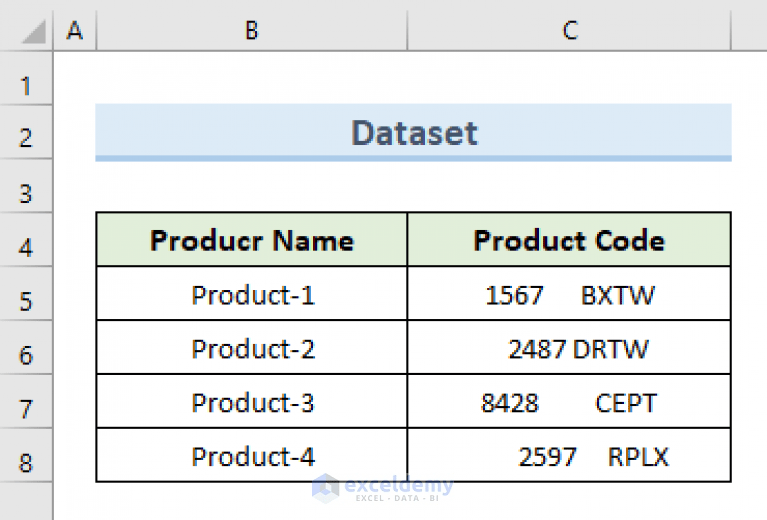Select the Product-4 cell
This screenshot has width=767, height=520.
coord(251,455)
